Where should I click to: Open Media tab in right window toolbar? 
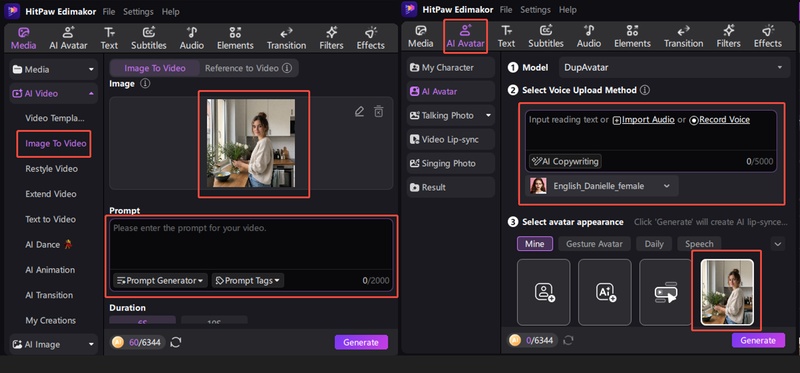click(420, 37)
